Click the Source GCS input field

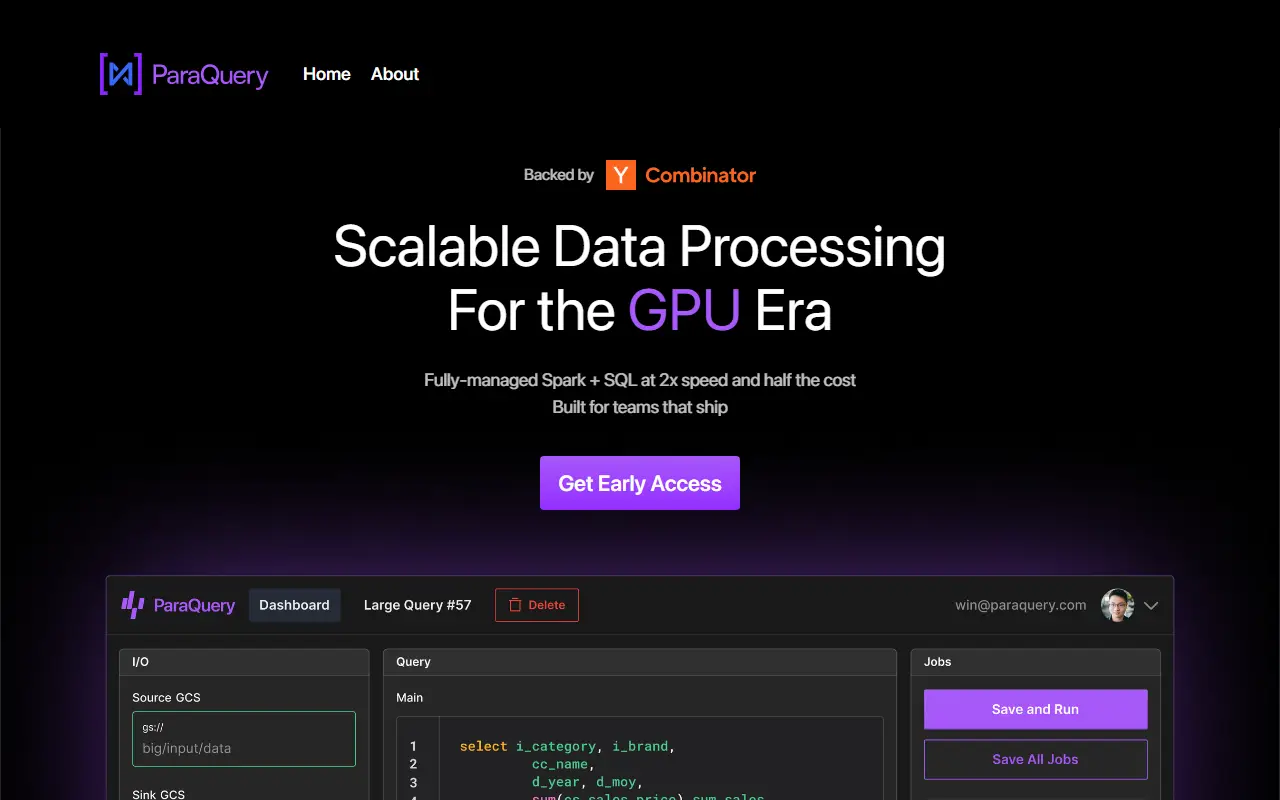coord(244,739)
